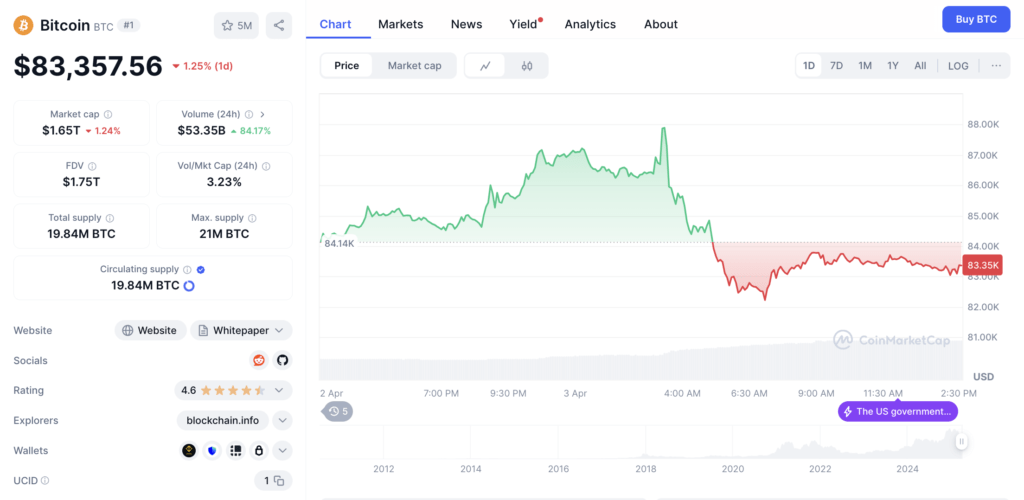Click the circulating supply progress ring
Image resolution: width=1024 pixels, height=500 pixels.
tap(189, 286)
